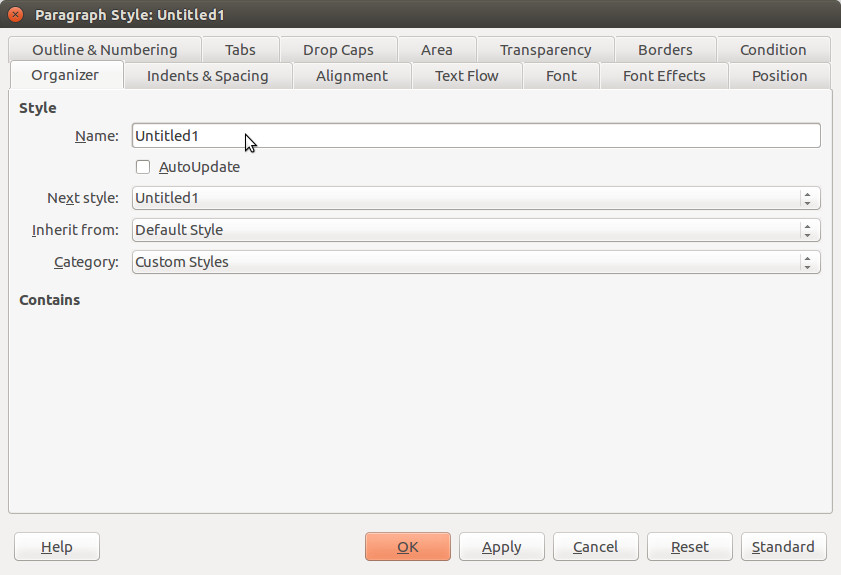841x575 pixels.
Task: Open Help for this dialog
Action: pos(57,547)
